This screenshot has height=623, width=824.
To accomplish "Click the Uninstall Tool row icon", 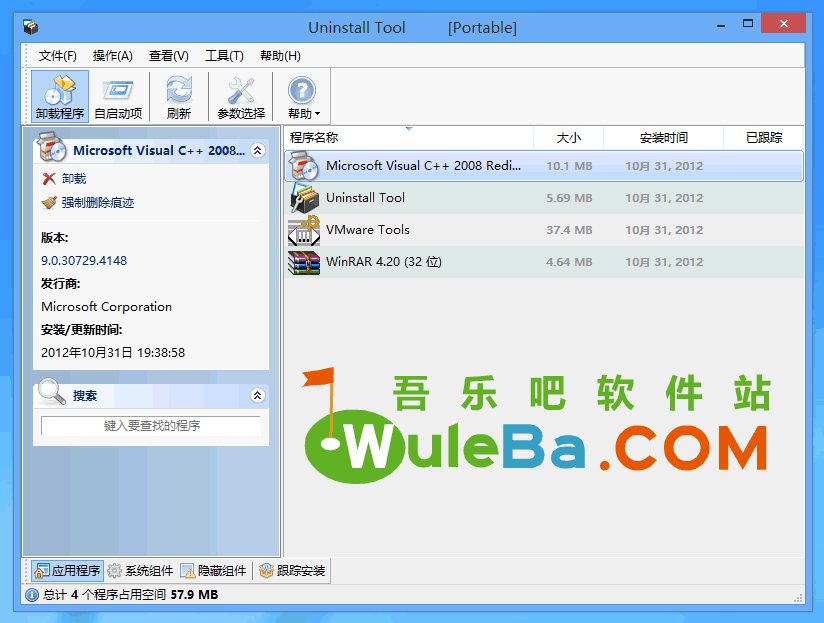I will pyautogui.click(x=304, y=198).
